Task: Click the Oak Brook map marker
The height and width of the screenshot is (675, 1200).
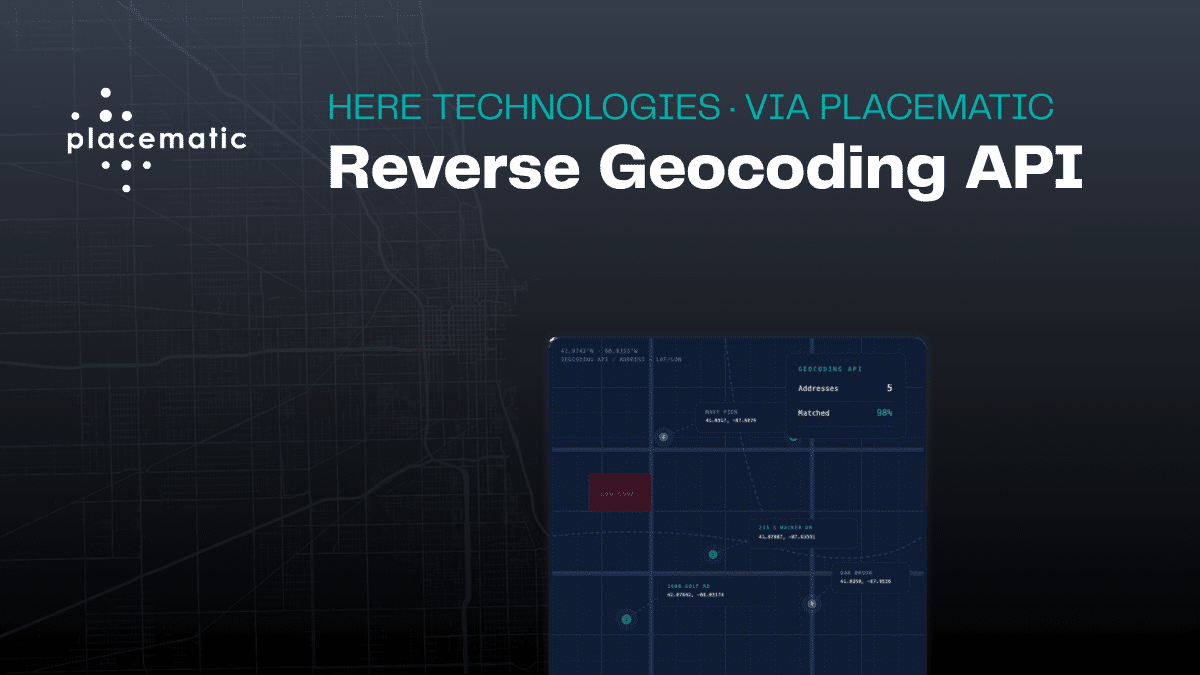Action: 812,603
